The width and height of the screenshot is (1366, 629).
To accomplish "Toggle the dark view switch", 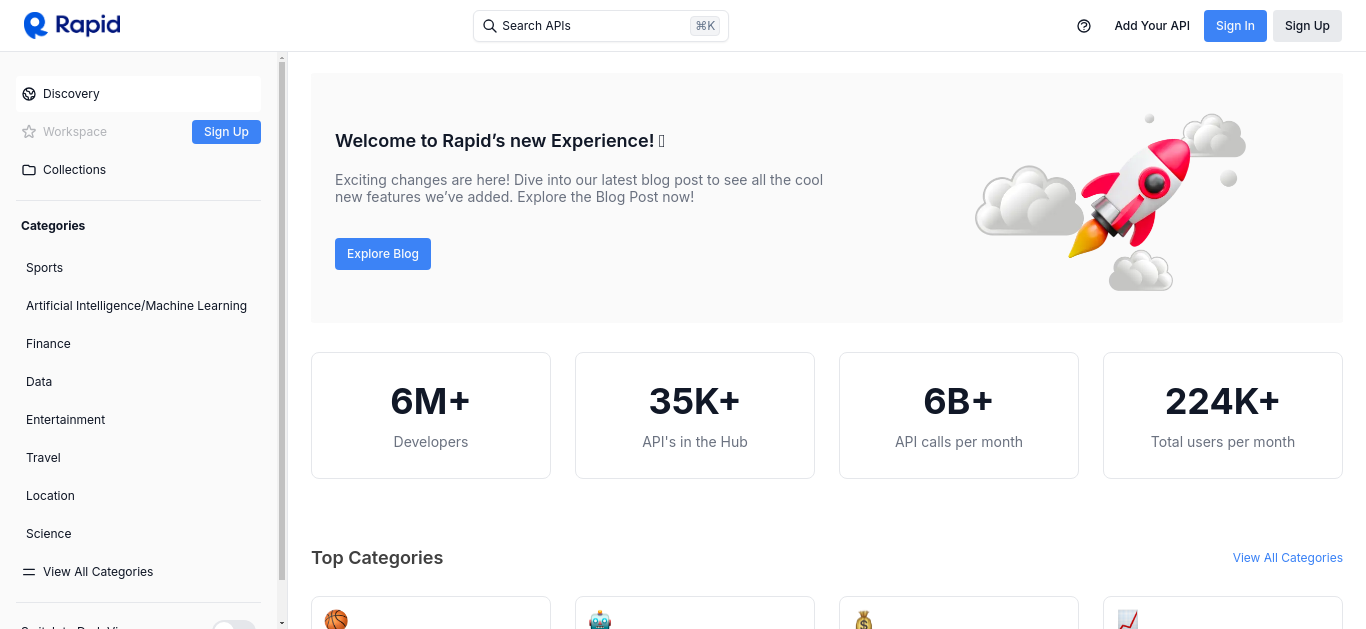I will (x=234, y=625).
